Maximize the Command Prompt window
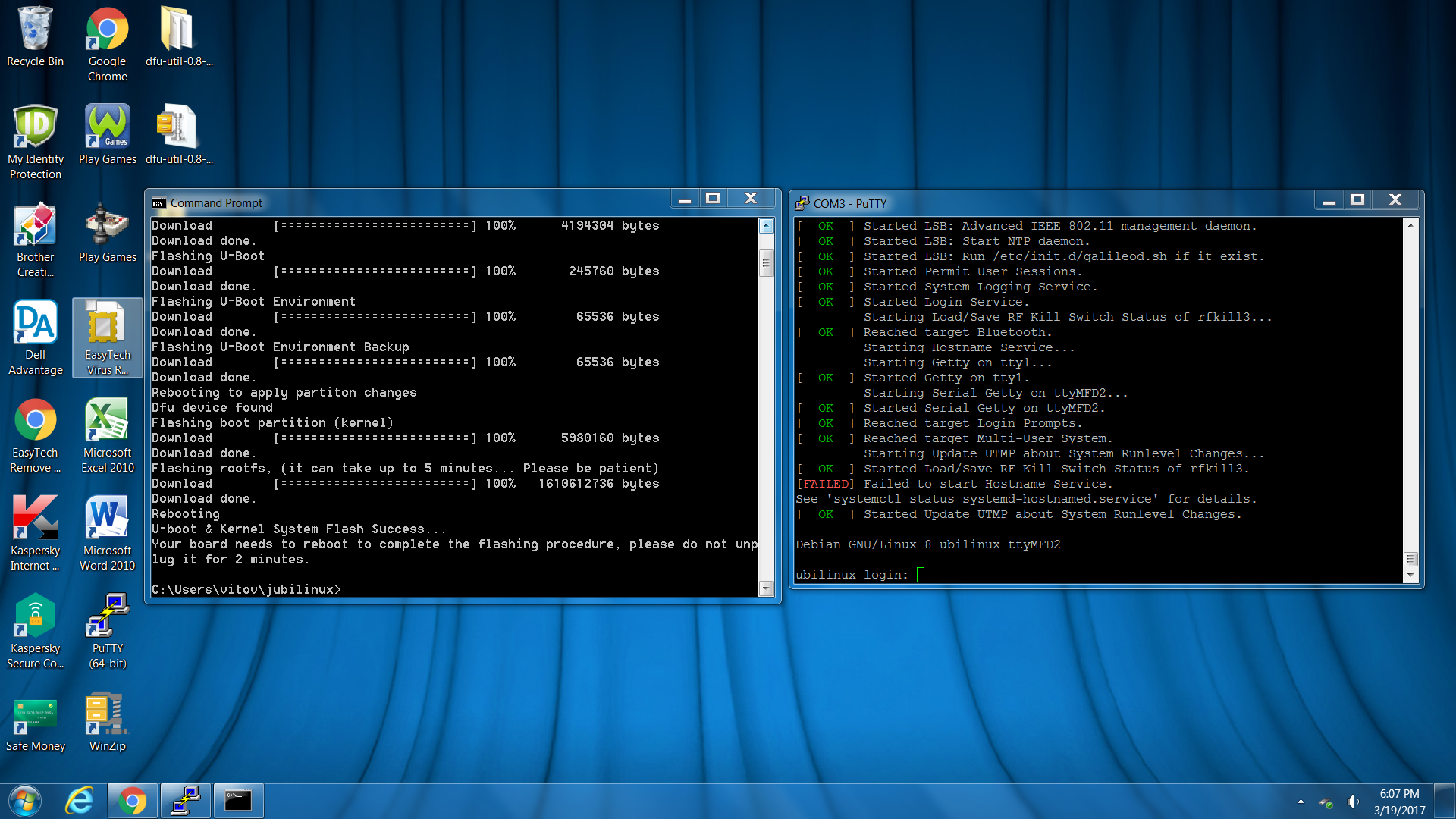Image resolution: width=1456 pixels, height=819 pixels. pos(713,199)
